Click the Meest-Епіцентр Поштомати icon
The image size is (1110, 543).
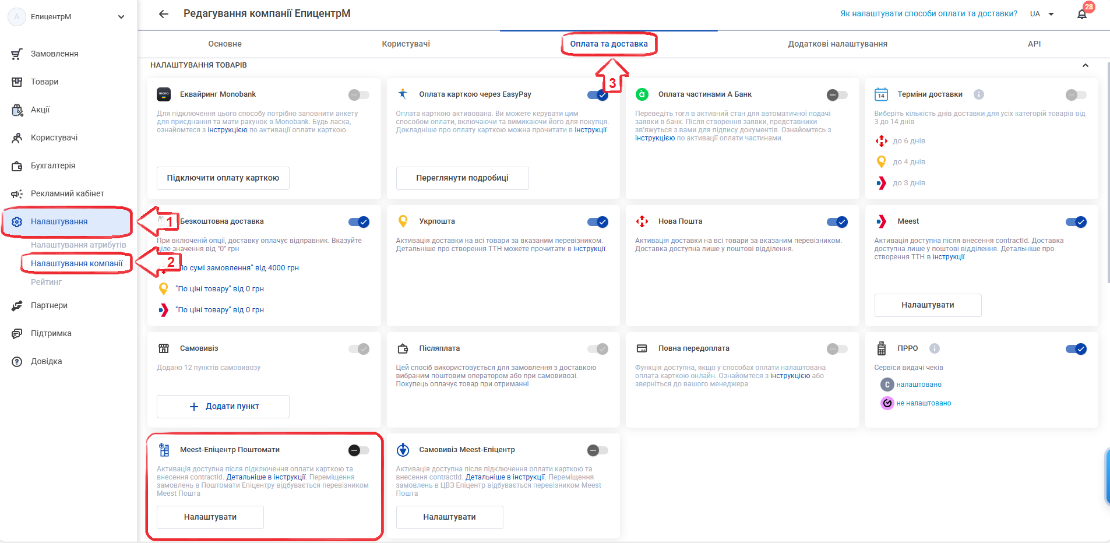pos(164,449)
